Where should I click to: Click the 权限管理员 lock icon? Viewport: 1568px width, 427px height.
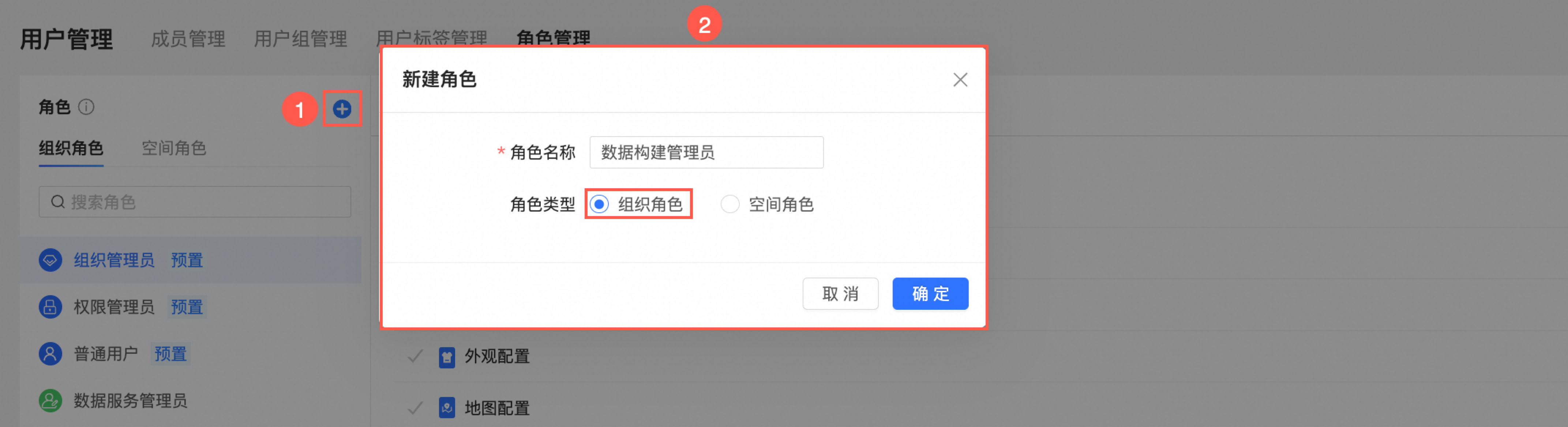coord(50,307)
